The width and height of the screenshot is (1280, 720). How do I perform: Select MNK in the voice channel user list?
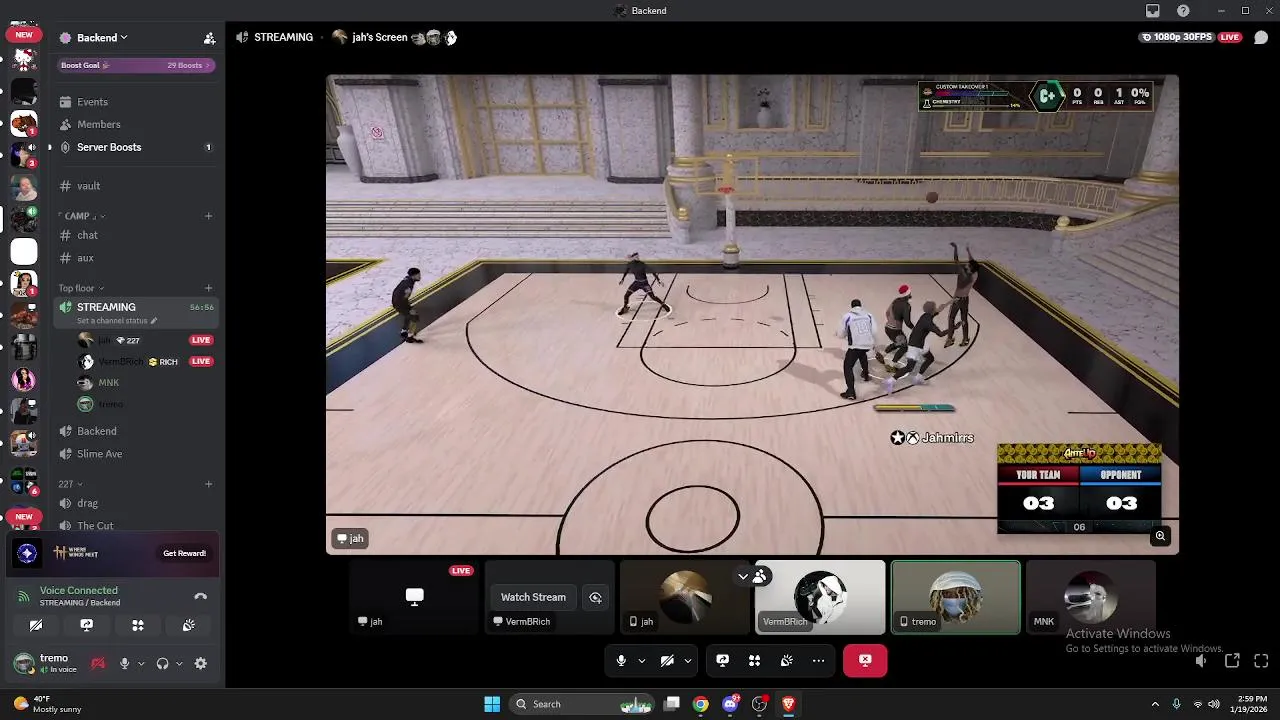145,383
